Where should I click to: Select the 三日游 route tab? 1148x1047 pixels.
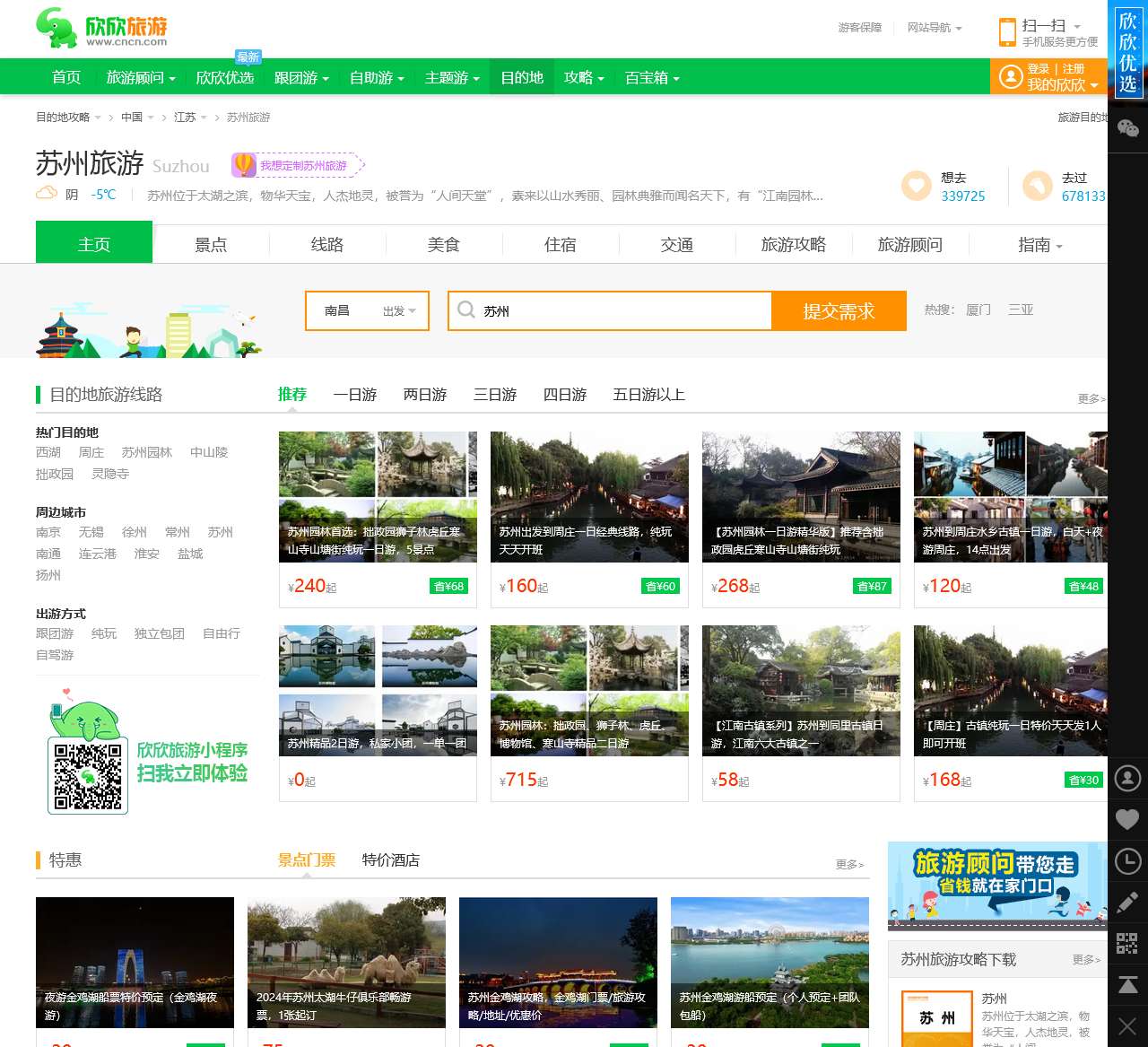tap(494, 394)
